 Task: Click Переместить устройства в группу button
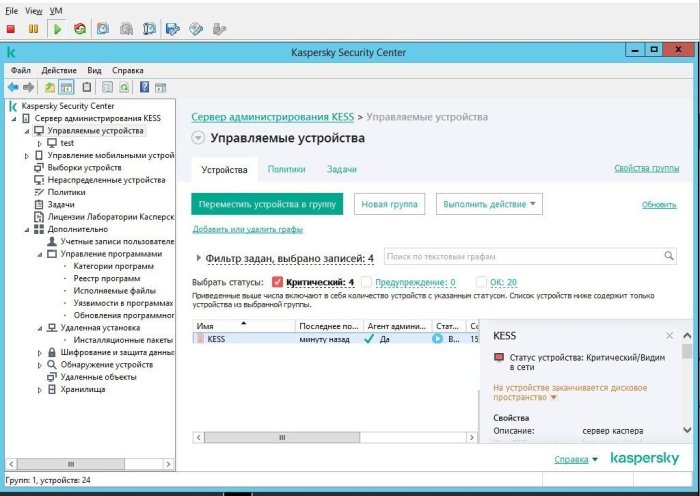267,204
